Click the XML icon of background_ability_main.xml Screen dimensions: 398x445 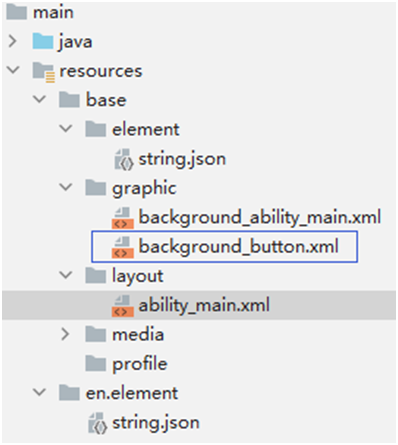pyautogui.click(x=123, y=218)
